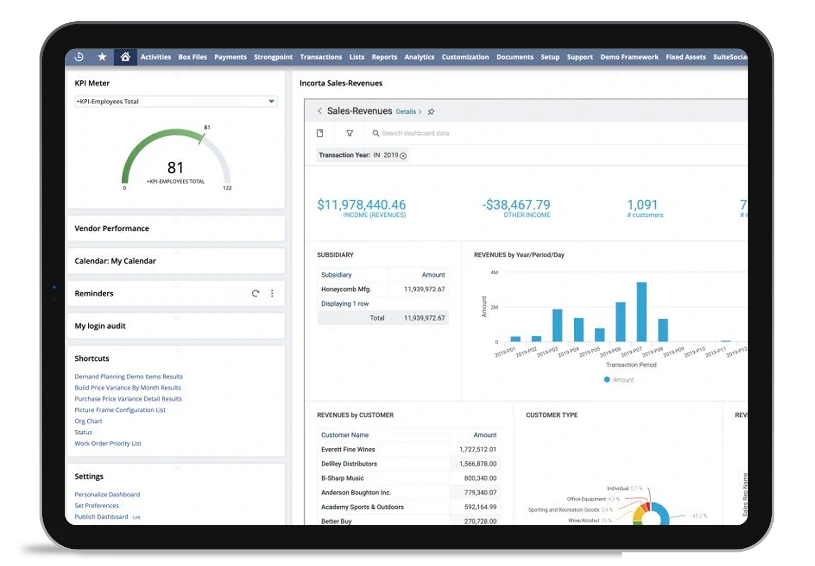815x566 pixels.
Task: Sort by the Subsidiary column header
Action: tap(336, 274)
